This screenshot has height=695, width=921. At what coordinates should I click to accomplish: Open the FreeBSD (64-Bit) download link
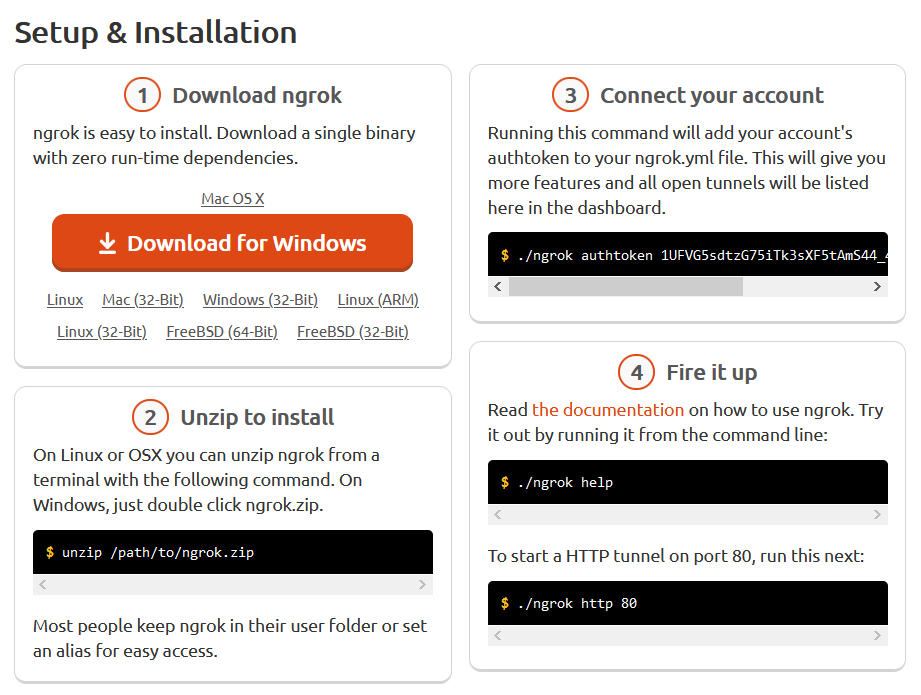pyautogui.click(x=221, y=331)
